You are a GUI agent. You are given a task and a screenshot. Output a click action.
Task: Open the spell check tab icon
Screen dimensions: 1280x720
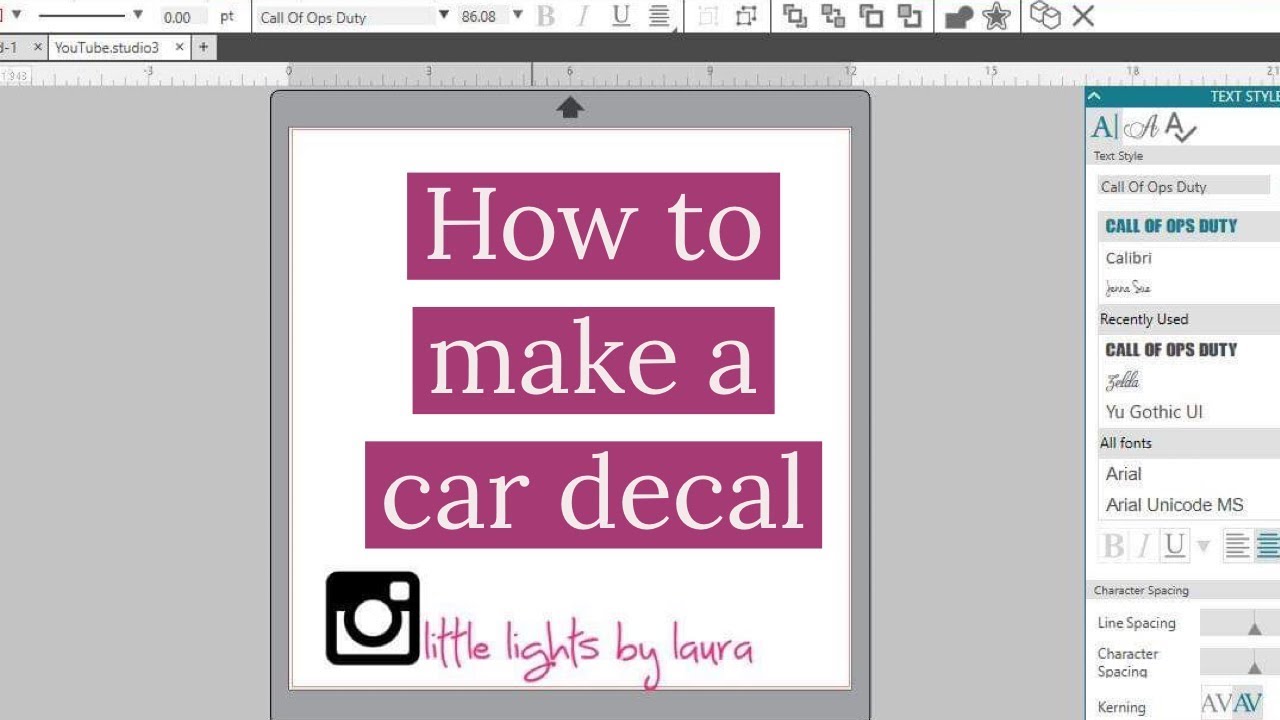click(x=1181, y=127)
